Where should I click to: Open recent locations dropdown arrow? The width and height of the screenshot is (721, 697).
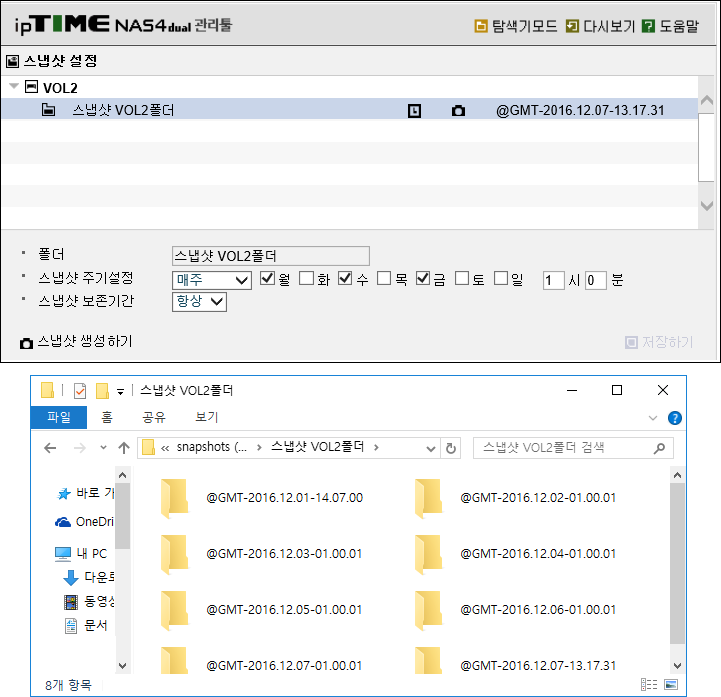coord(103,448)
